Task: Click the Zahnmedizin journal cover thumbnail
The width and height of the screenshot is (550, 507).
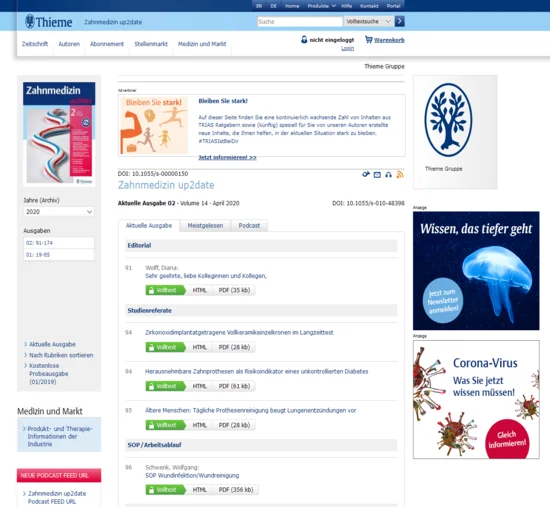Action: tap(59, 133)
